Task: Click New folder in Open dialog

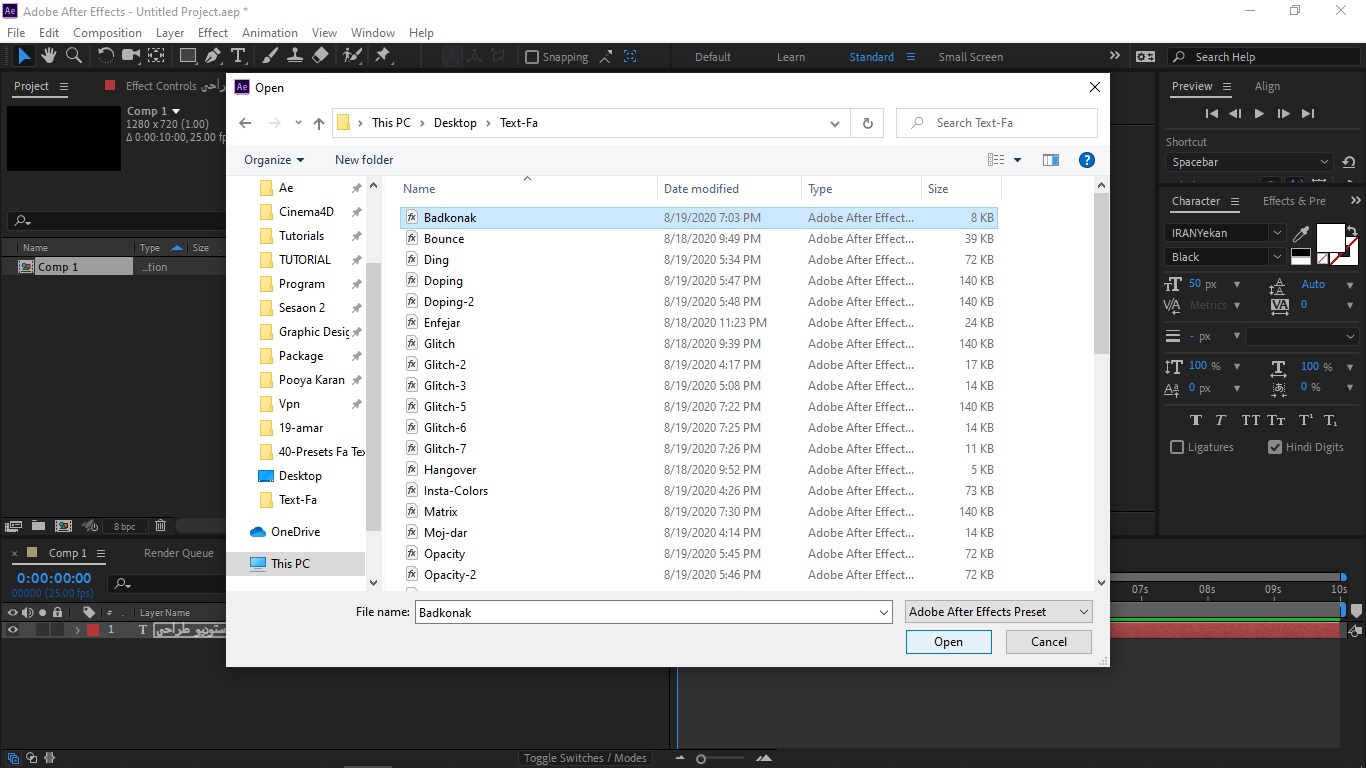Action: pyautogui.click(x=364, y=160)
